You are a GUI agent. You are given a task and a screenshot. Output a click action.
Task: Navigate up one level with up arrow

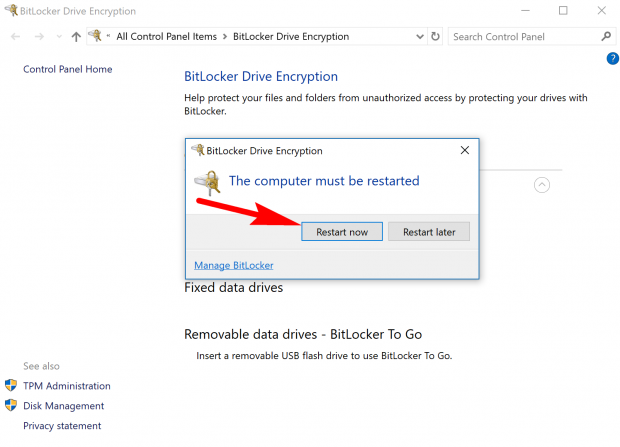pyautogui.click(x=76, y=36)
